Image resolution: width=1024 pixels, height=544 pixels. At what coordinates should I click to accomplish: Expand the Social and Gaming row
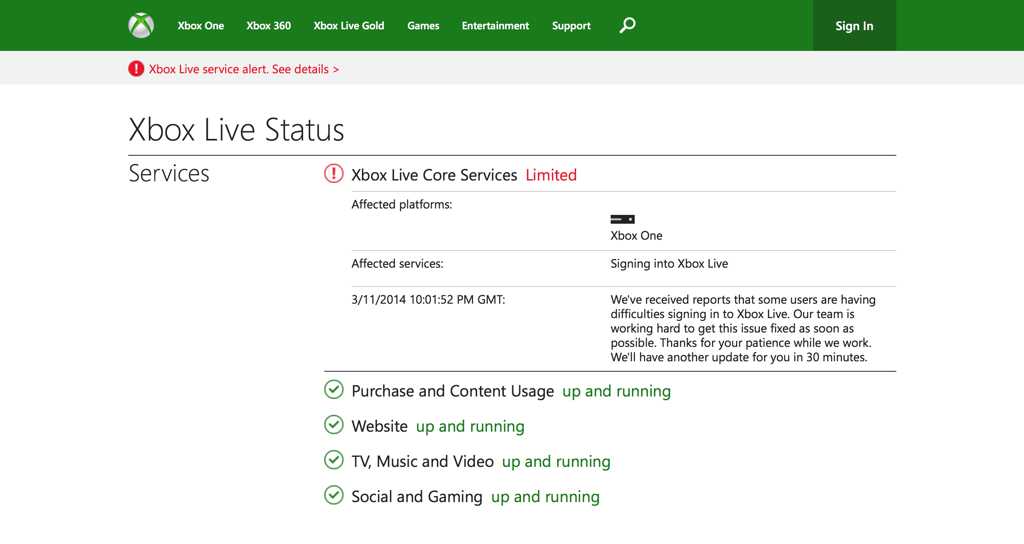click(416, 496)
